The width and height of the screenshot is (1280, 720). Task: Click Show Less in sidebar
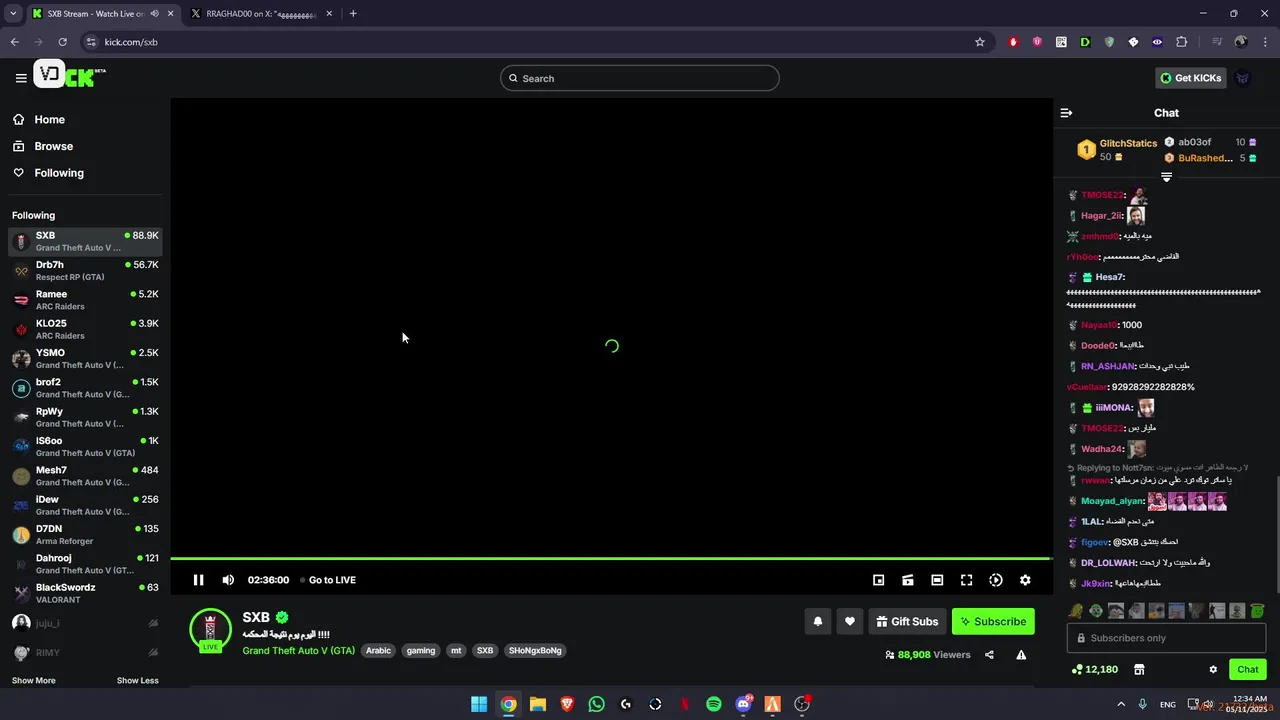138,680
